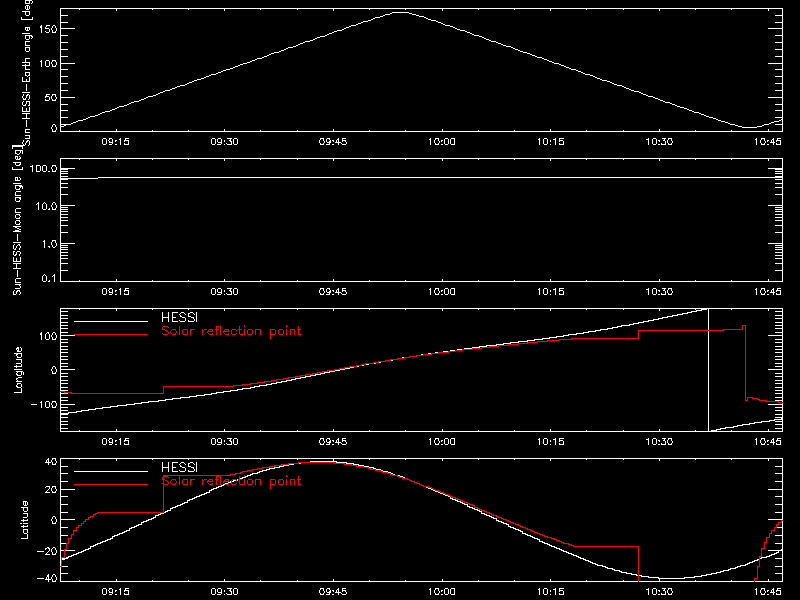Click 10:15 time label under Moon angle plot

[x=551, y=292]
